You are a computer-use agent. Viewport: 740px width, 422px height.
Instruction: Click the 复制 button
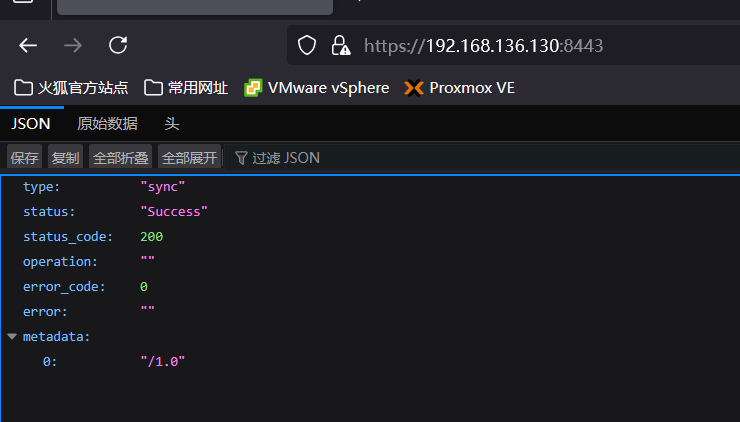click(x=65, y=158)
